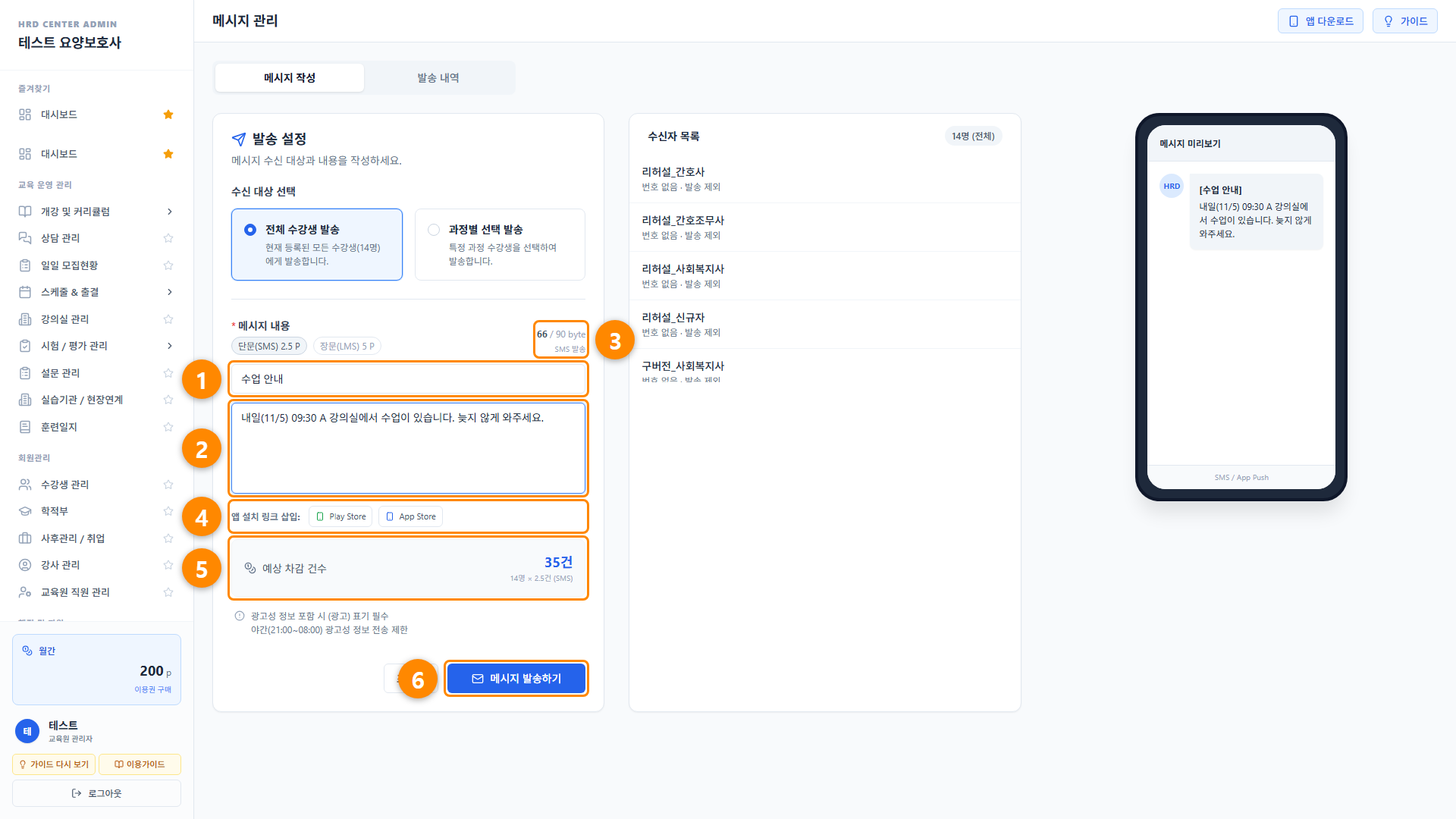
Task: Click 로그아웃 button
Action: [x=96, y=793]
